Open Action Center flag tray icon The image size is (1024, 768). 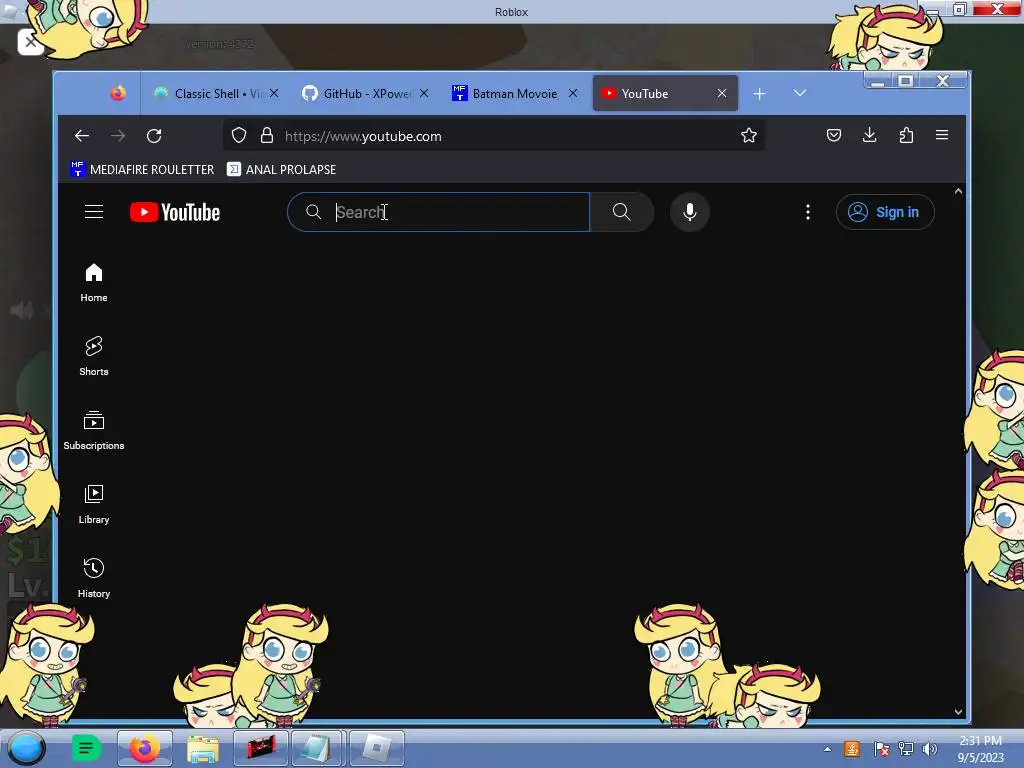[881, 749]
